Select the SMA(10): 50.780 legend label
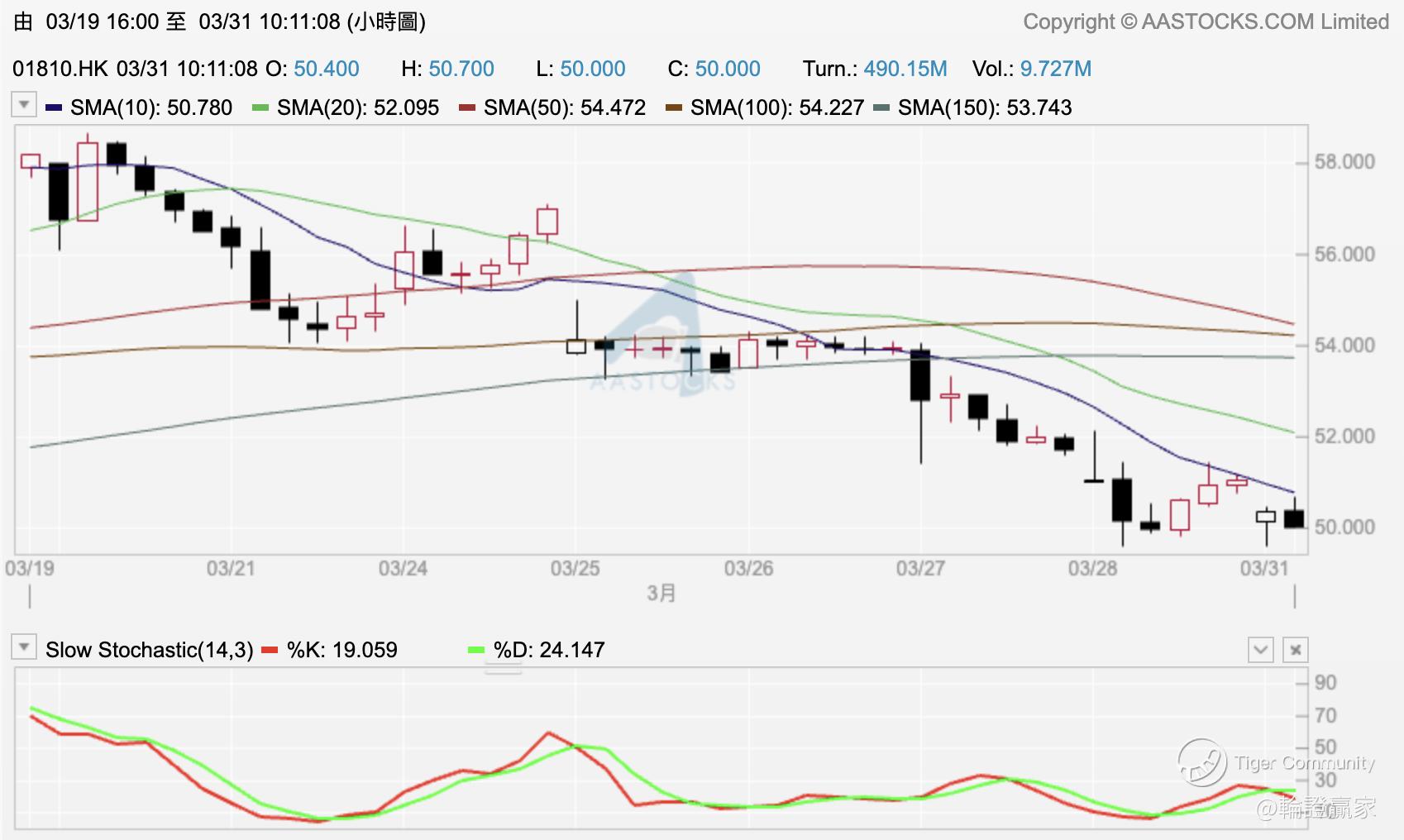 click(x=151, y=107)
